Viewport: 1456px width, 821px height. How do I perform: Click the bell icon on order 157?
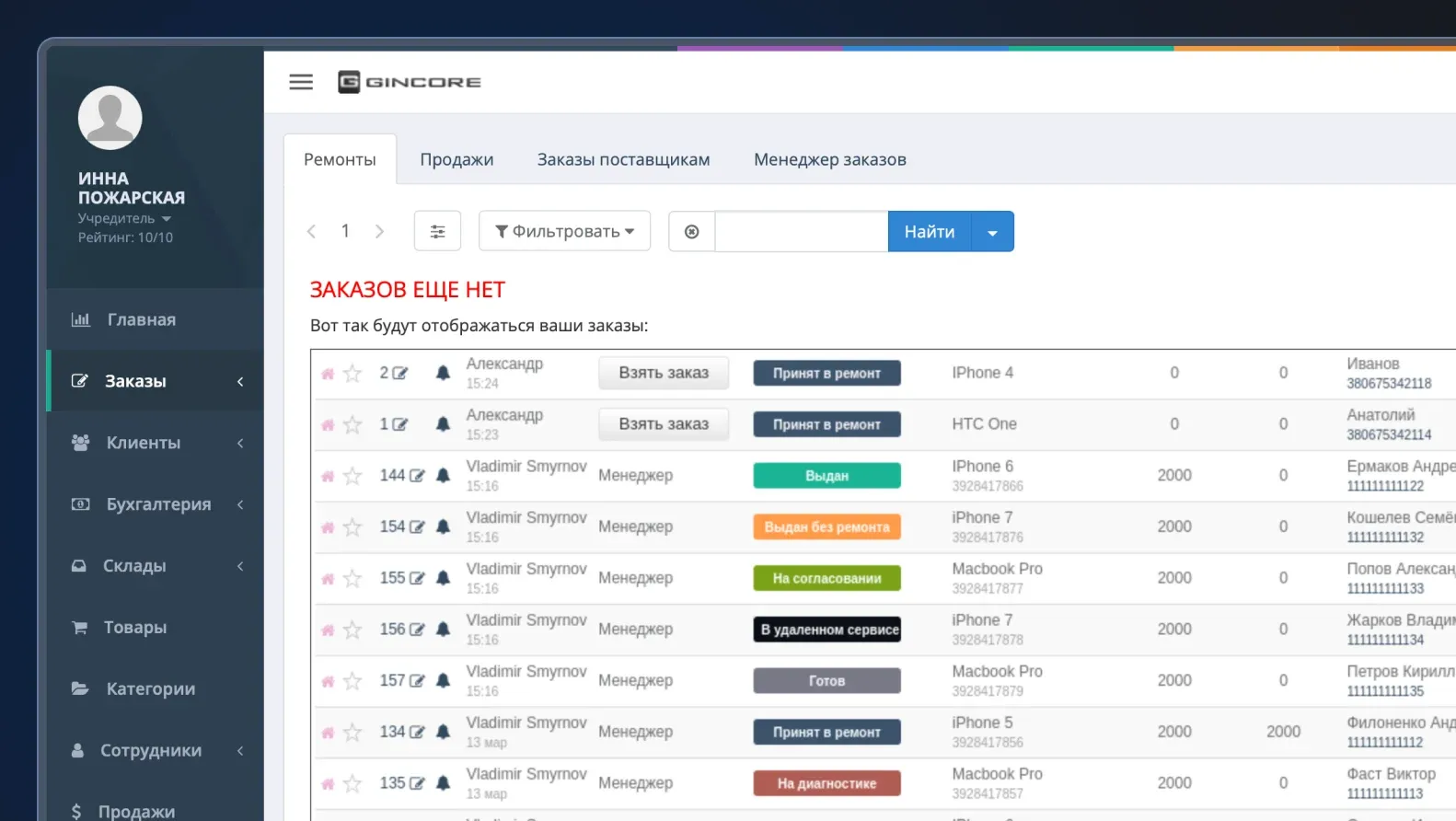443,680
